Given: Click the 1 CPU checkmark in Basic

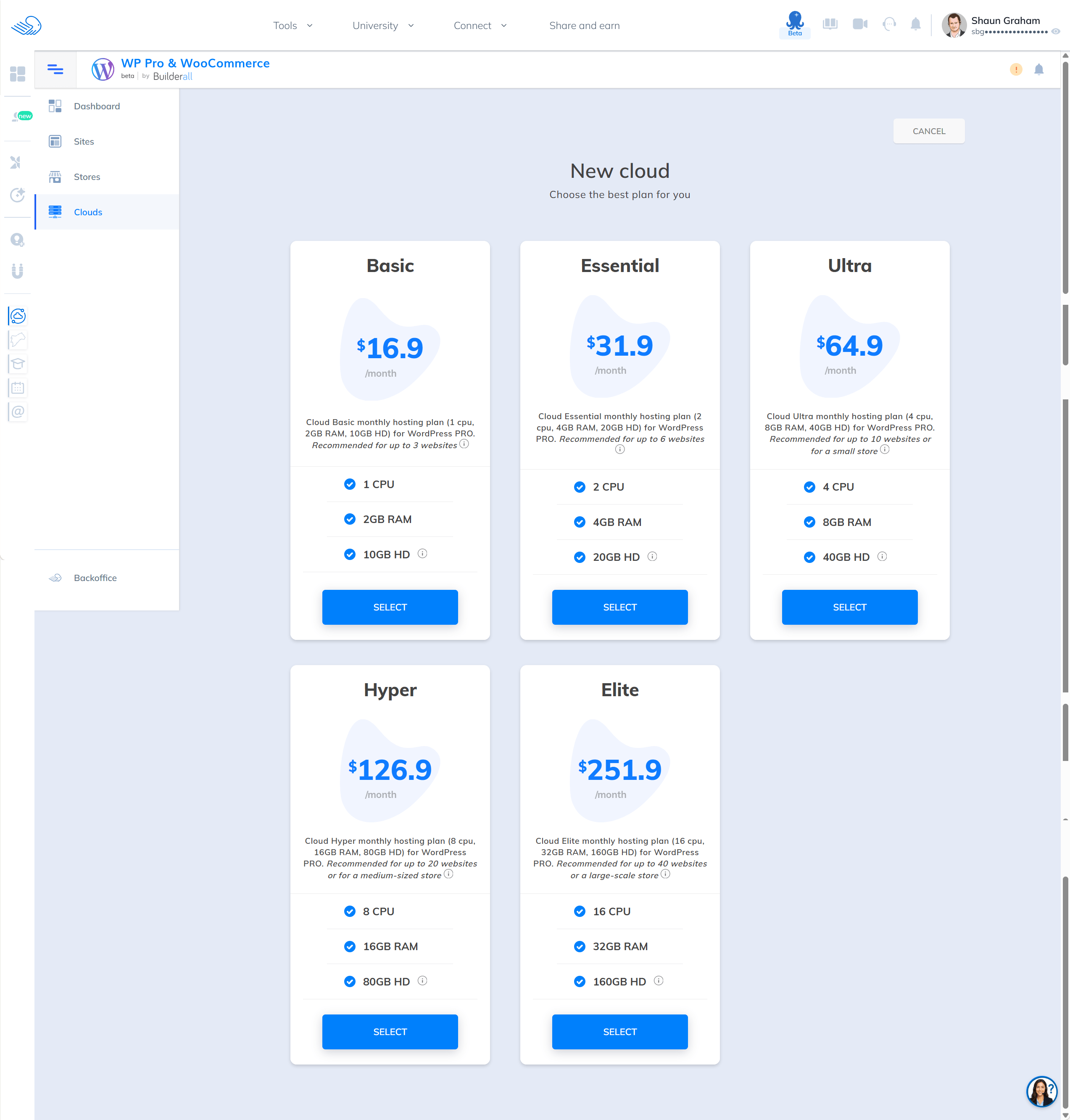Looking at the screenshot, I should click(350, 484).
